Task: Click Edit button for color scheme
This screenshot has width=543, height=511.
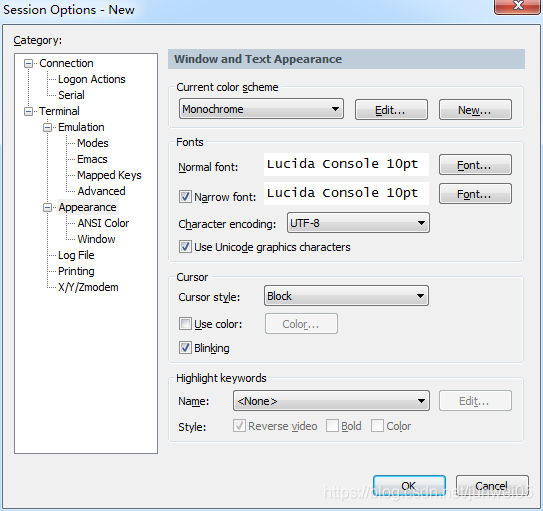Action: pyautogui.click(x=391, y=110)
